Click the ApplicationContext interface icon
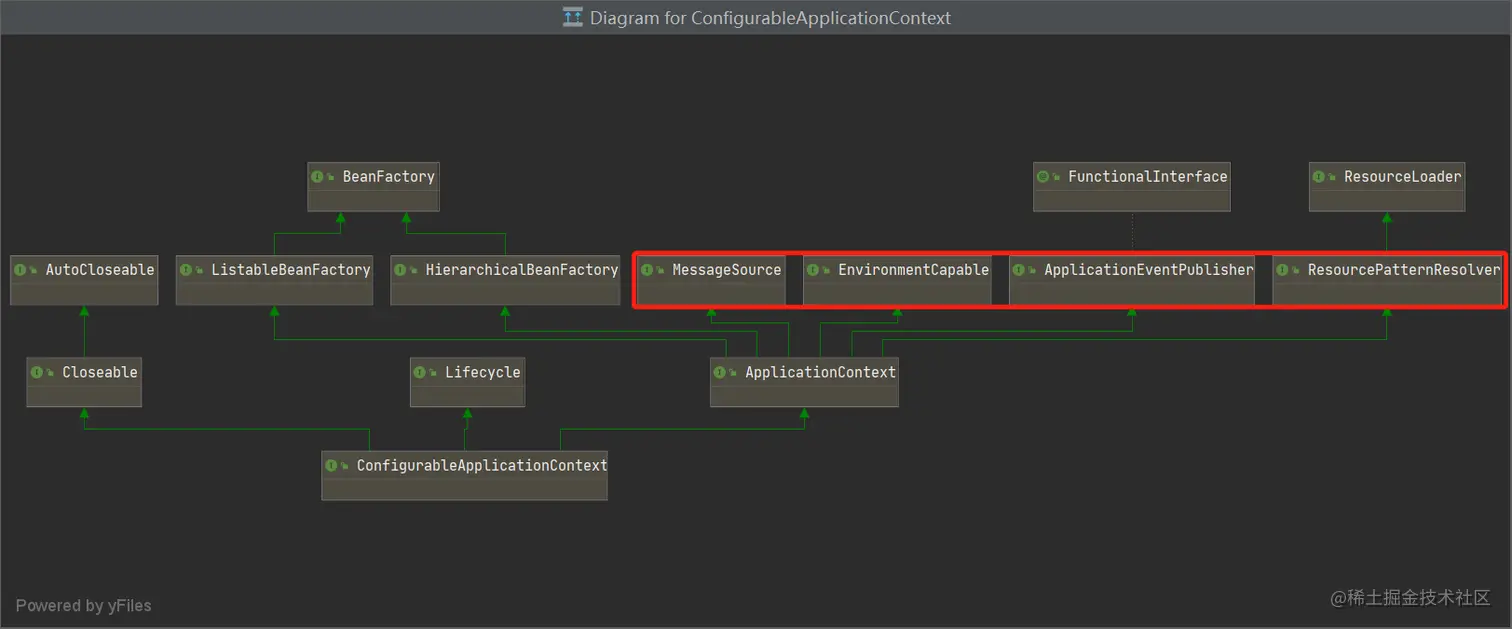The image size is (1512, 629). [720, 372]
